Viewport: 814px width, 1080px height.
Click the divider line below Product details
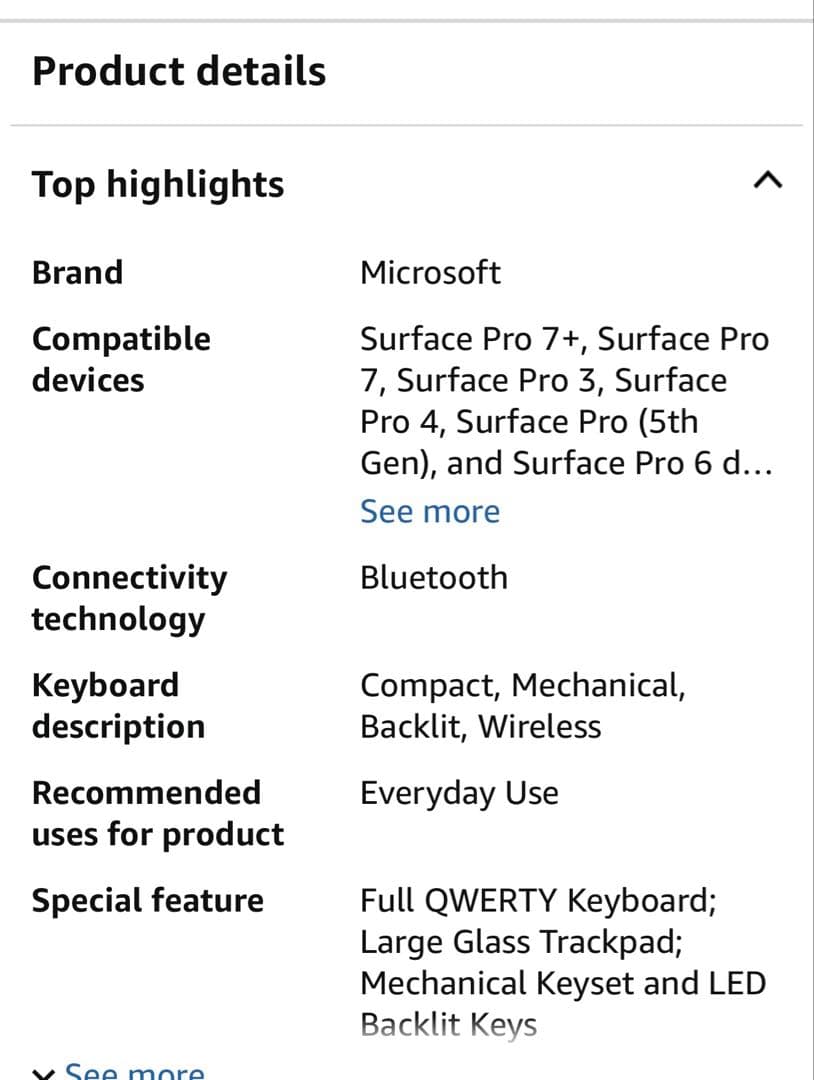pyautogui.click(x=407, y=124)
